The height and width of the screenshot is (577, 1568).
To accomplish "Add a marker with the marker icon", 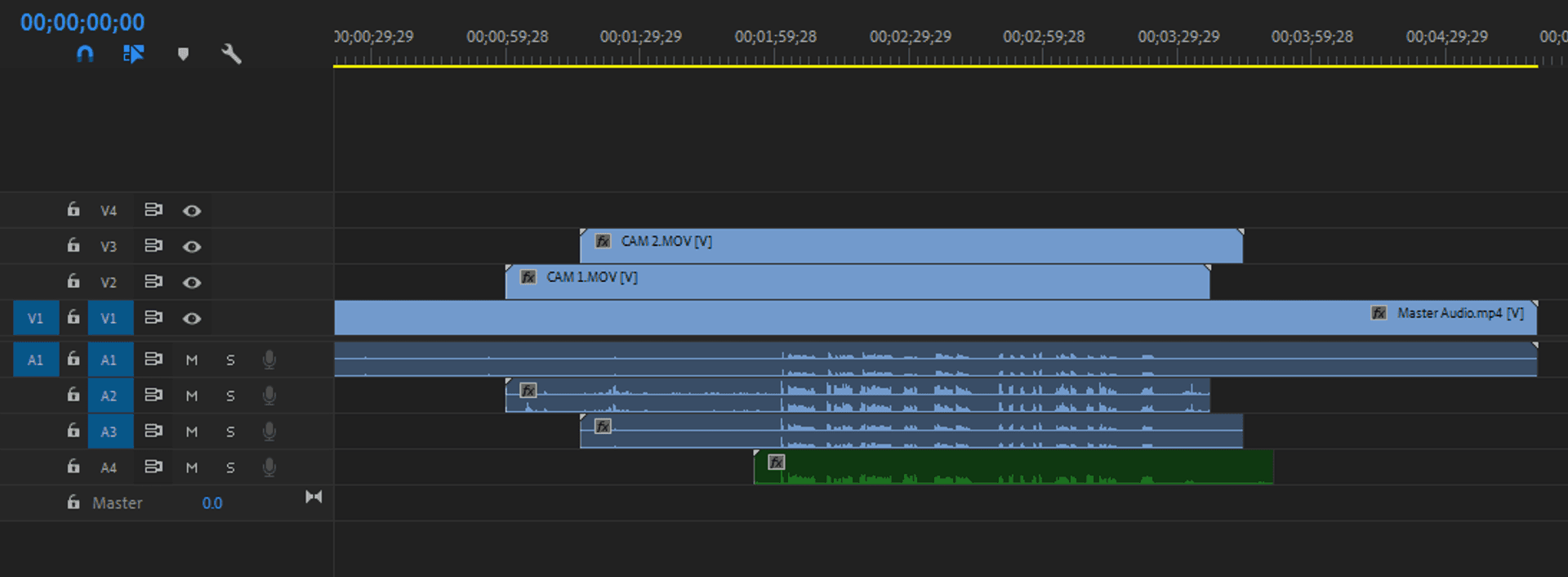I will pos(183,54).
